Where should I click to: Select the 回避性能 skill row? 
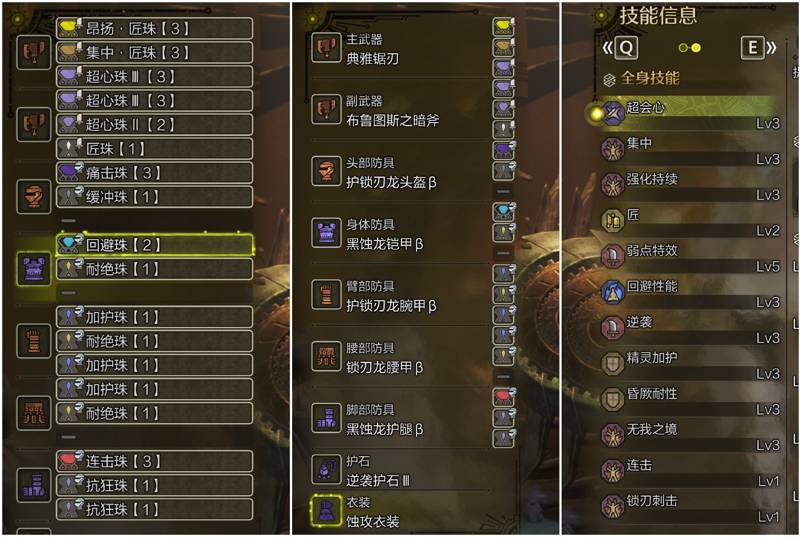690,293
